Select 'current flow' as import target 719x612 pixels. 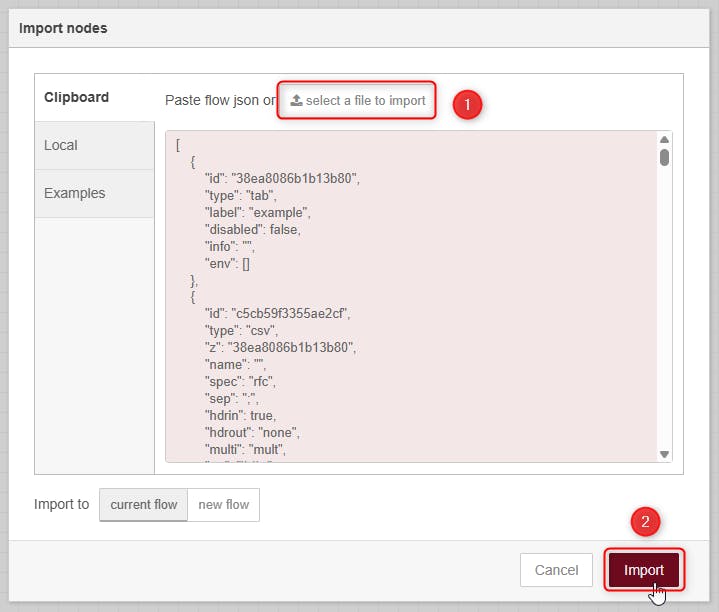[143, 504]
